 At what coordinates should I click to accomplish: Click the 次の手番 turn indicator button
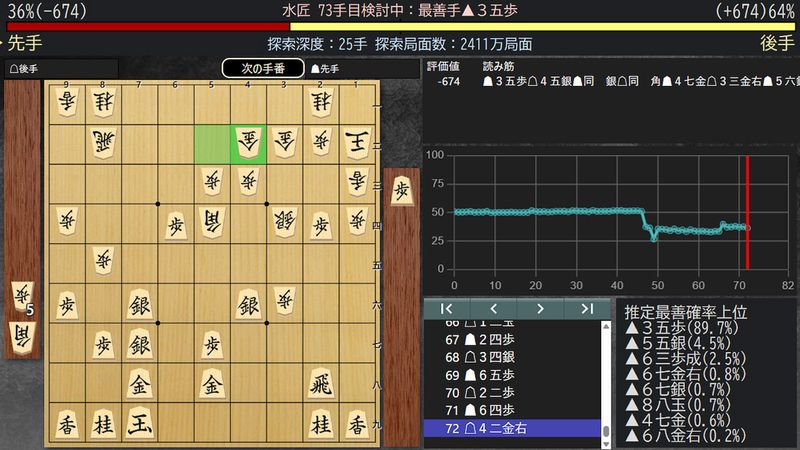(263, 68)
